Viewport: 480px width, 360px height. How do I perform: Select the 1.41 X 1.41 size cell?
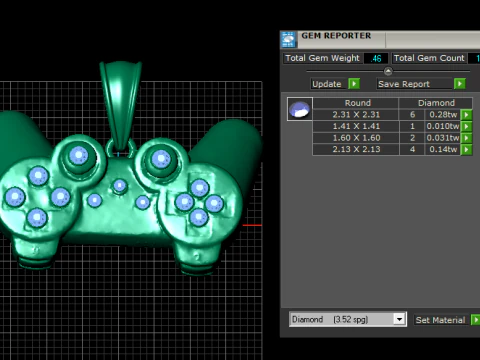coord(356,126)
